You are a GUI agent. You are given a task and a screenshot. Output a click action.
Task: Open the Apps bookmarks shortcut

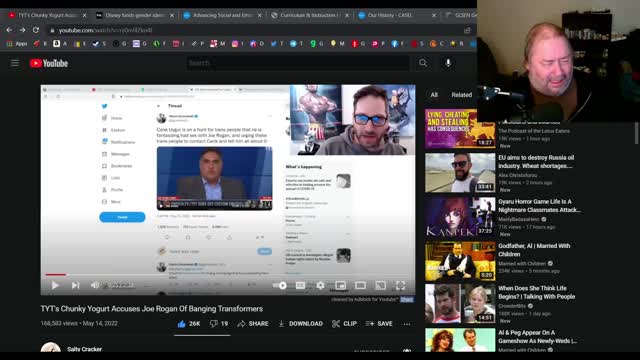[x=17, y=44]
